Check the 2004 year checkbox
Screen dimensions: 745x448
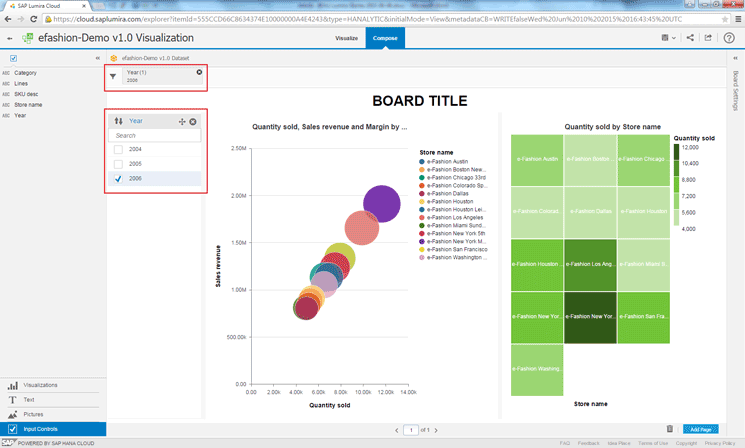[x=119, y=148]
